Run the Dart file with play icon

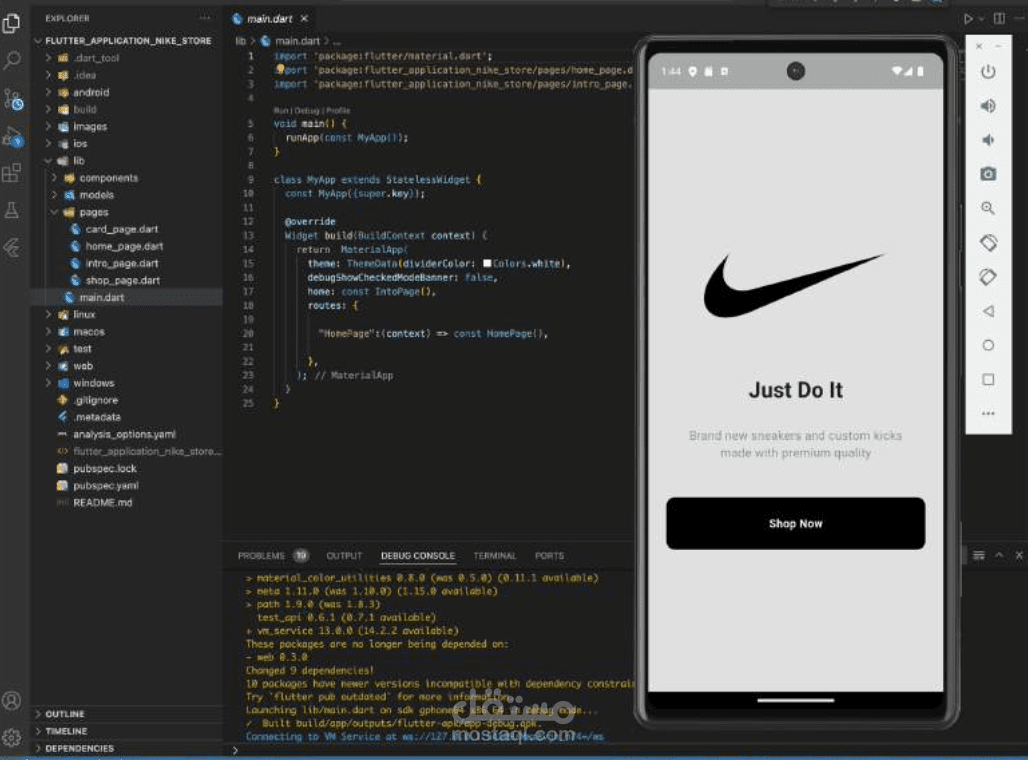pos(968,19)
